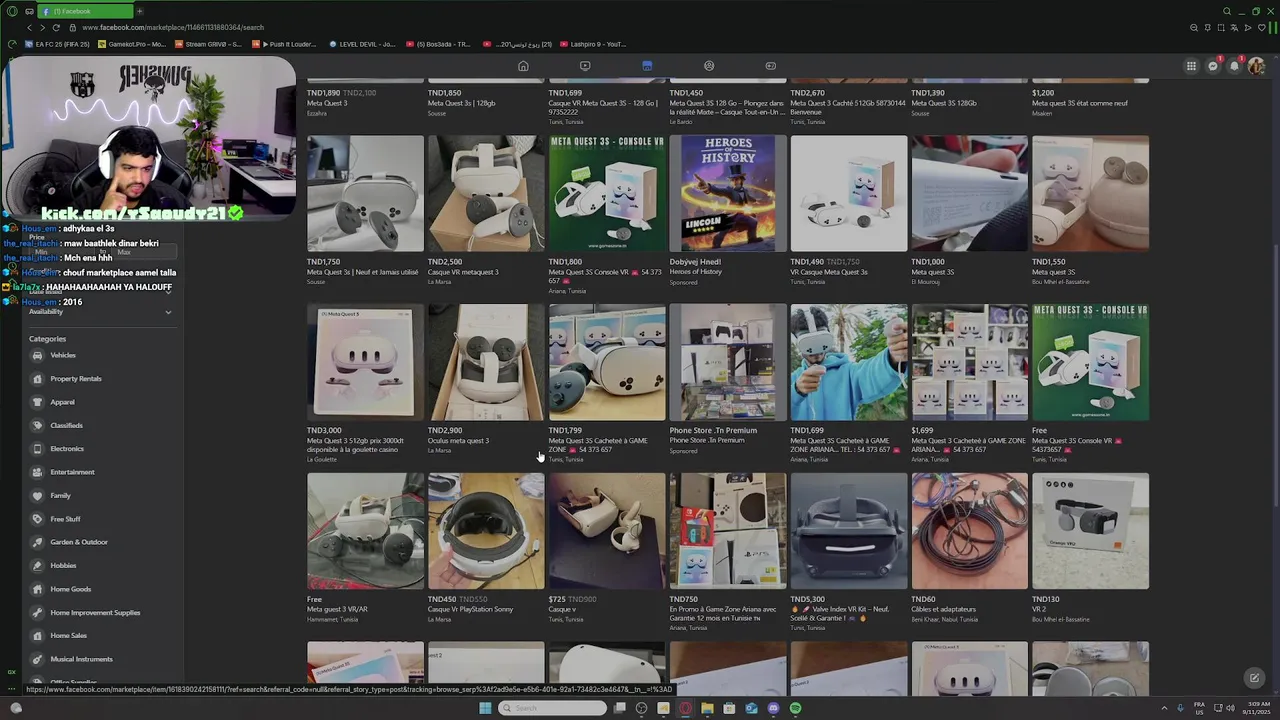Open the Notifications bell icon
The height and width of the screenshot is (720, 1280).
1235,66
